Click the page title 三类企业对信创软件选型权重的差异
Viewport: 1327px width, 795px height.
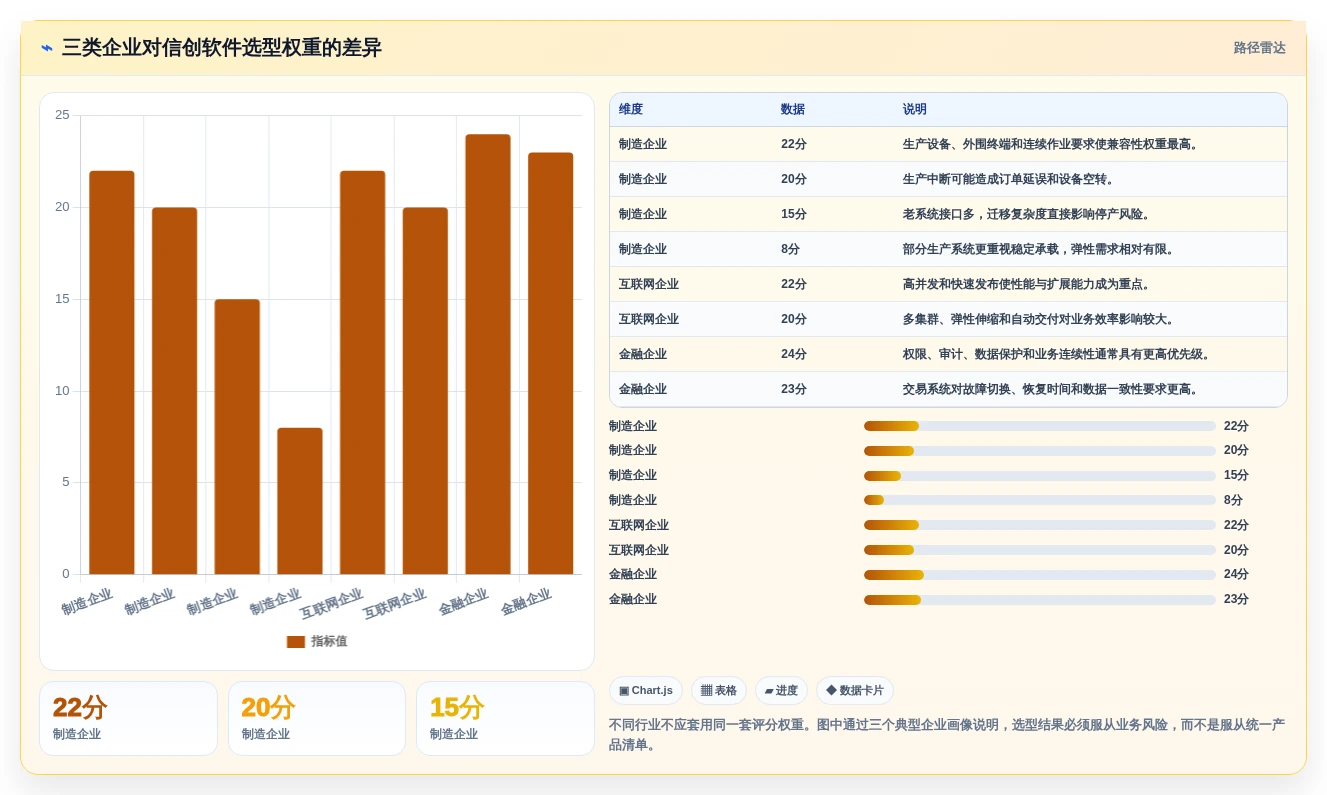[x=222, y=48]
